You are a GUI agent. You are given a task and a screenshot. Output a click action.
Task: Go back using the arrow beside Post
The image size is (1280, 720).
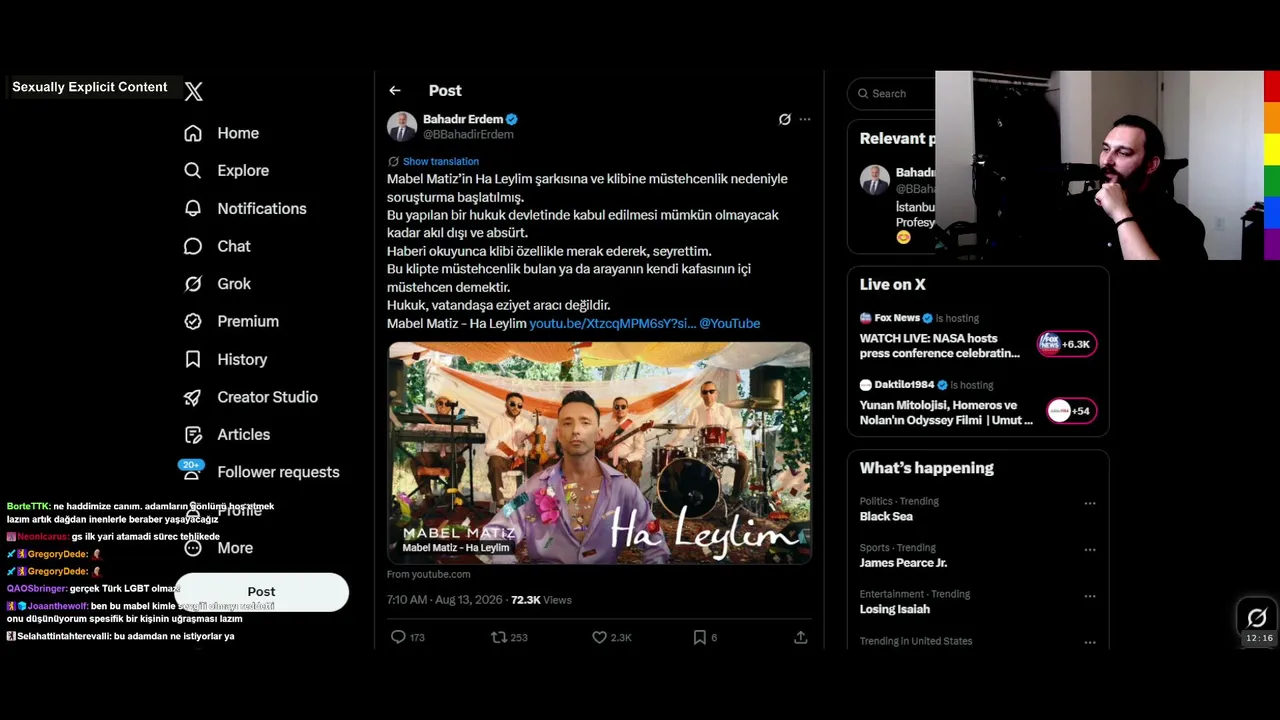tap(395, 91)
